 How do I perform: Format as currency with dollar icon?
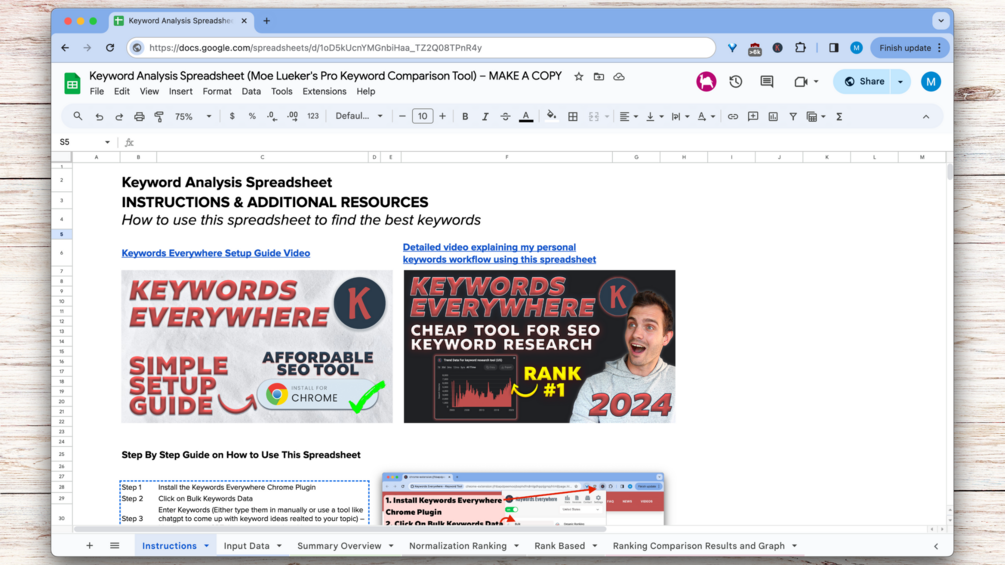point(232,117)
